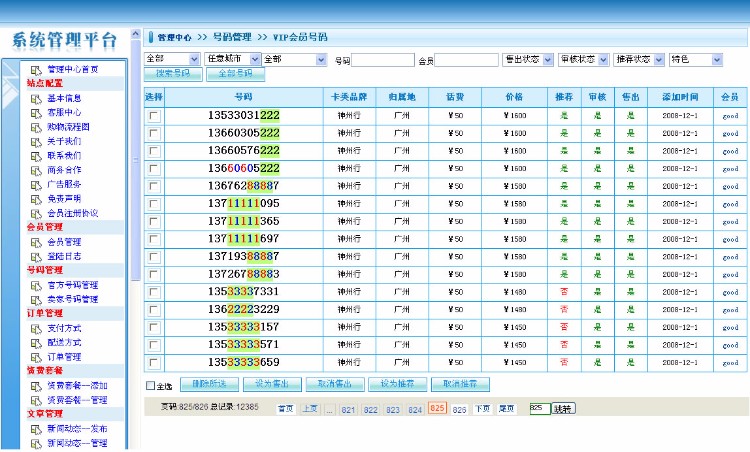Select the icon beside 关于我们
Image resolution: width=750 pixels, height=452 pixels.
click(36, 142)
